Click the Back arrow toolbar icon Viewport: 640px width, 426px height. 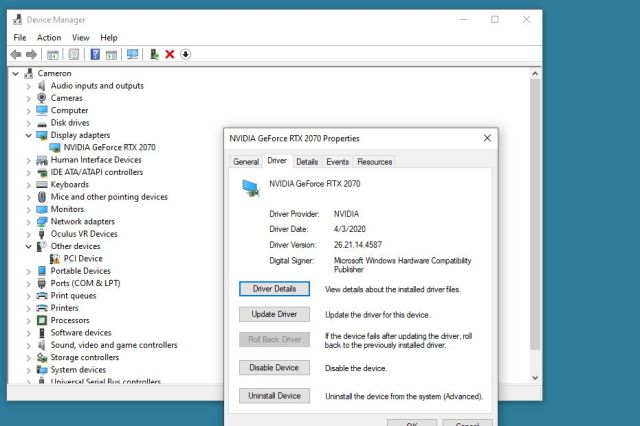(x=16, y=54)
